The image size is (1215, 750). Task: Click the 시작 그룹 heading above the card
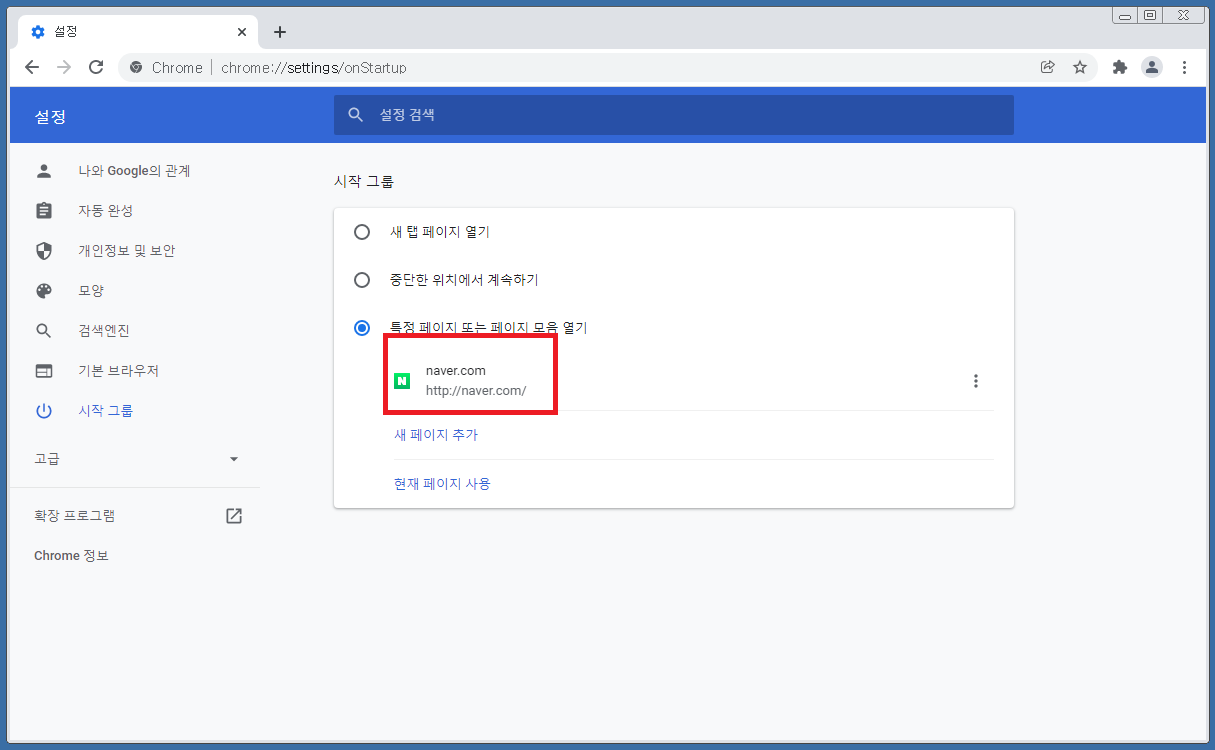click(x=364, y=182)
